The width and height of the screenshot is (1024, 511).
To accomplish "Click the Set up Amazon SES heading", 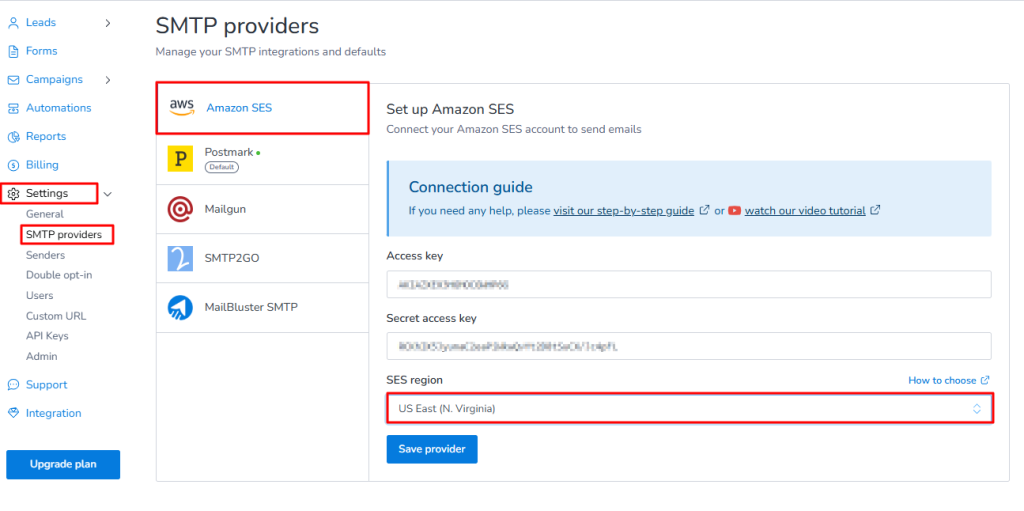I will pyautogui.click(x=450, y=108).
